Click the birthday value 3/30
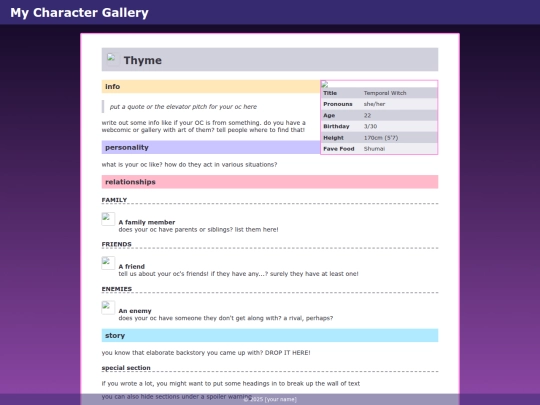The height and width of the screenshot is (405, 540). click(x=370, y=126)
